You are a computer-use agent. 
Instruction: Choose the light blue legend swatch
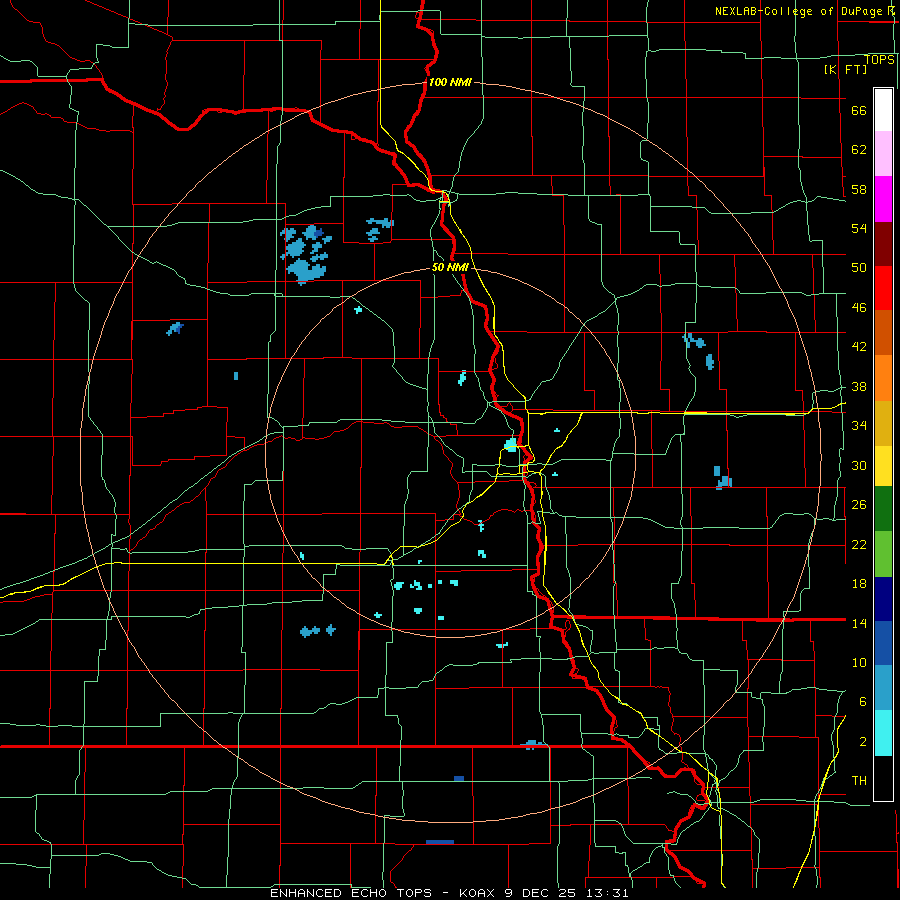pyautogui.click(x=883, y=688)
